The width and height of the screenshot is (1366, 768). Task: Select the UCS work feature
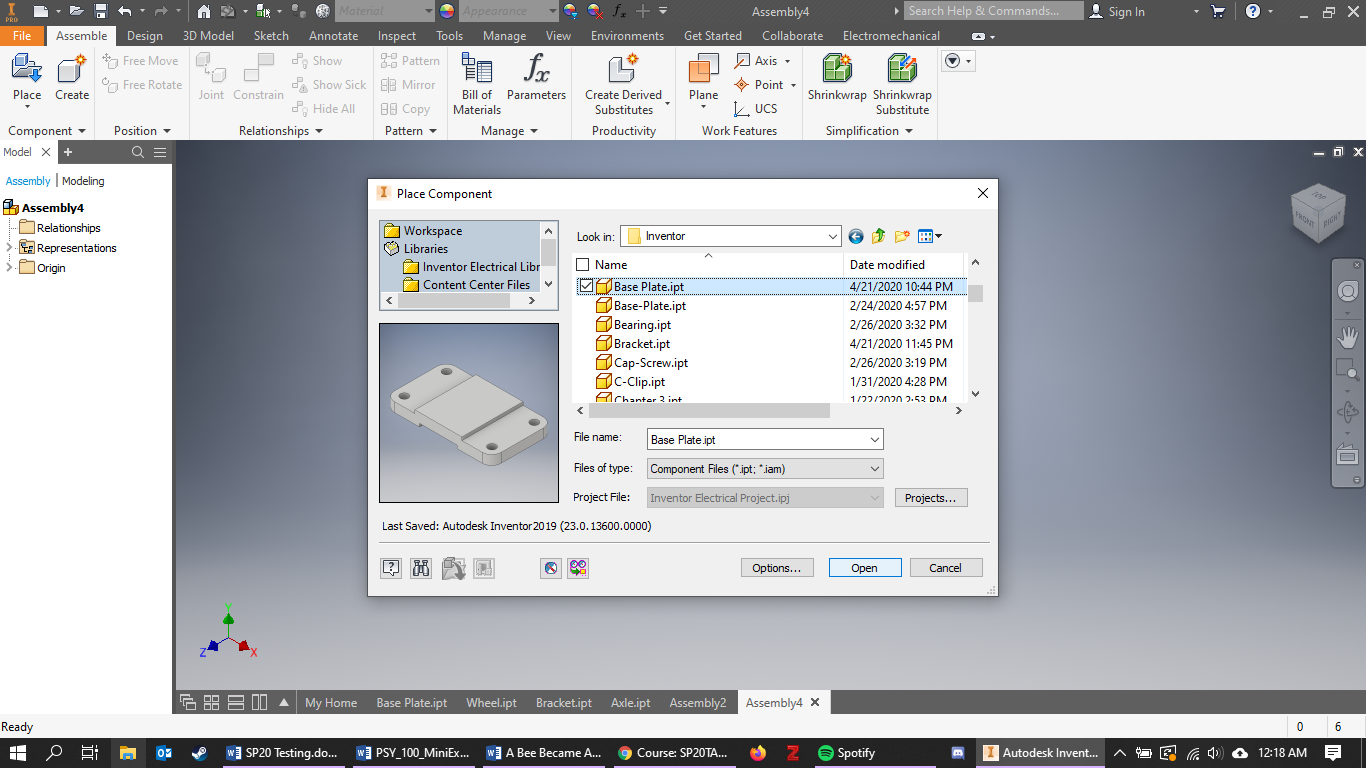[755, 109]
